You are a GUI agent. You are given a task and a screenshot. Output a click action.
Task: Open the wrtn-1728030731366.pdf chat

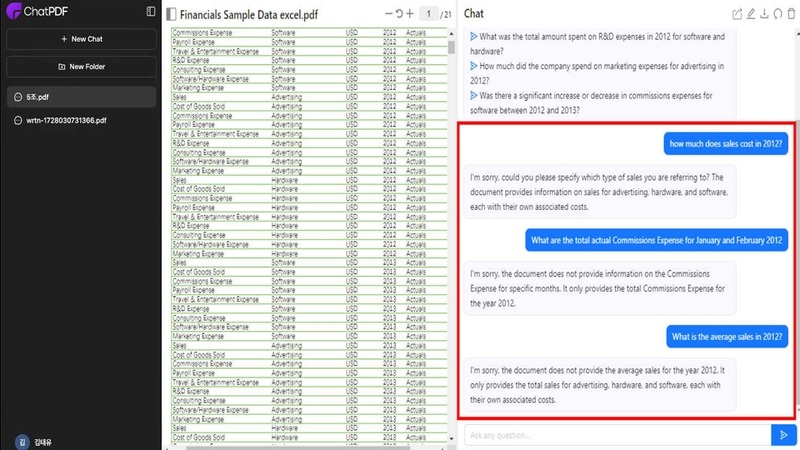click(82, 120)
